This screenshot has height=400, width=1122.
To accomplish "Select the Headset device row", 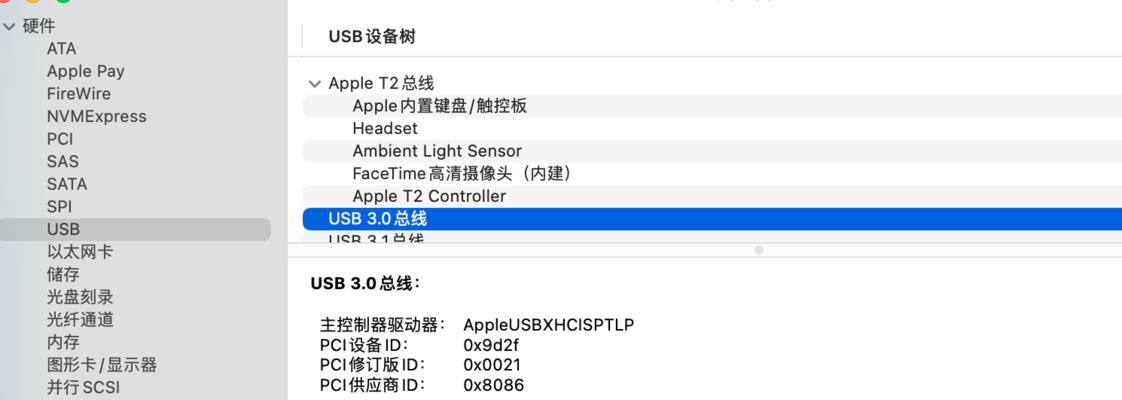I will point(712,129).
